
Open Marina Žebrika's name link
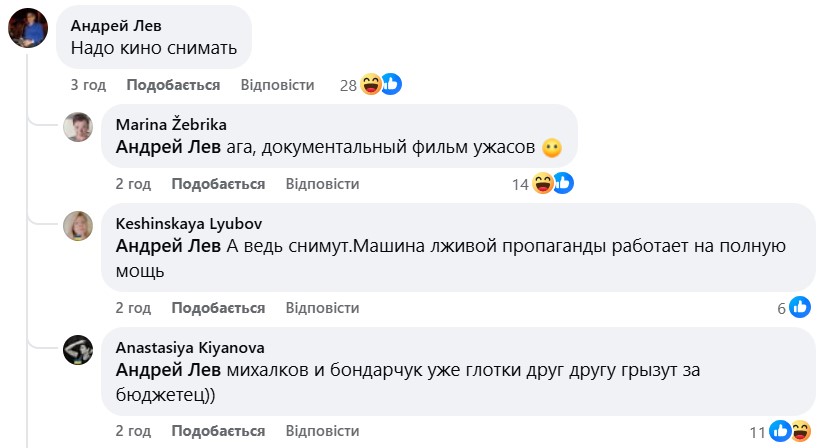[x=170, y=125]
